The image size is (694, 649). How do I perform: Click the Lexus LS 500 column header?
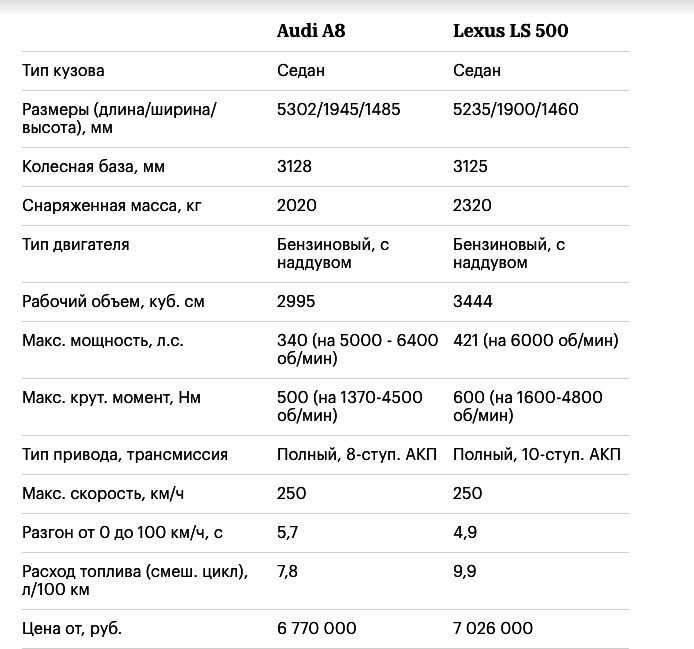click(510, 30)
